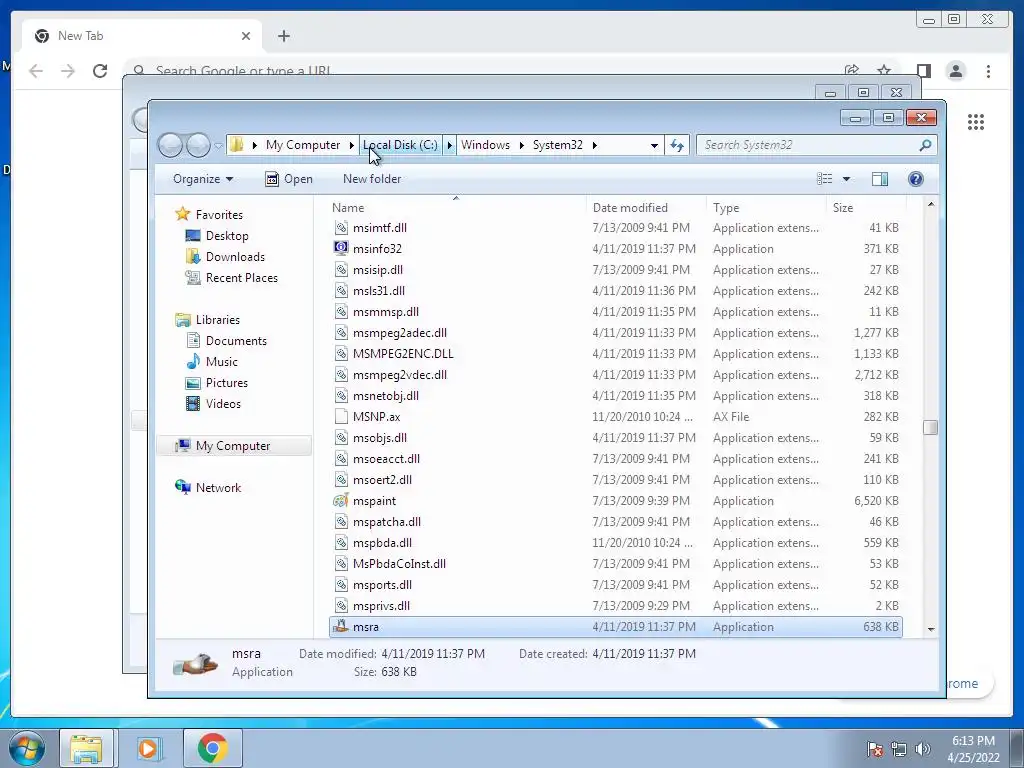Image resolution: width=1024 pixels, height=768 pixels.
Task: Click the New folder button
Action: (x=372, y=179)
